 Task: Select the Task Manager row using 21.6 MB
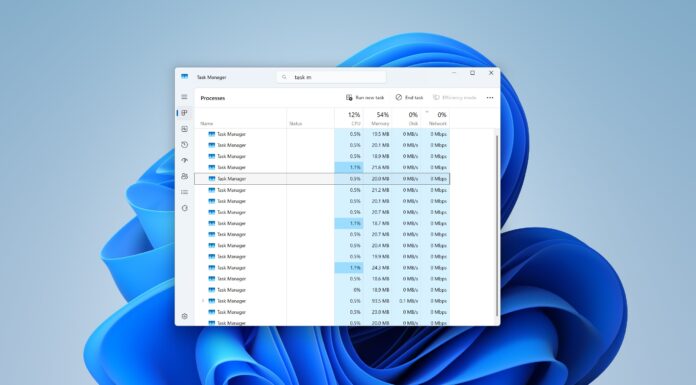pyautogui.click(x=322, y=167)
